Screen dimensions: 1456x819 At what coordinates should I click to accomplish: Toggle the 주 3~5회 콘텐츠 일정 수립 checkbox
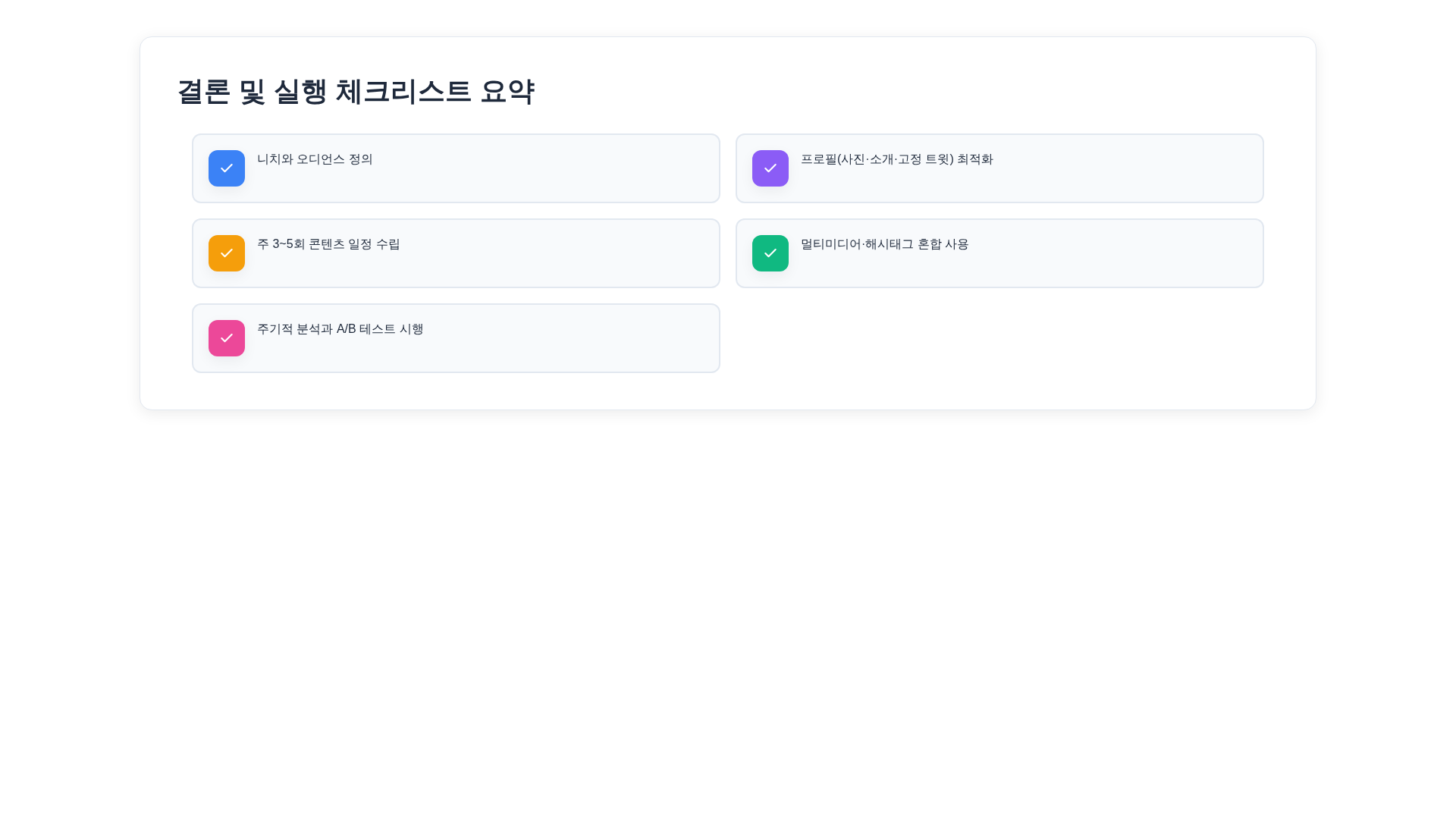tap(226, 253)
